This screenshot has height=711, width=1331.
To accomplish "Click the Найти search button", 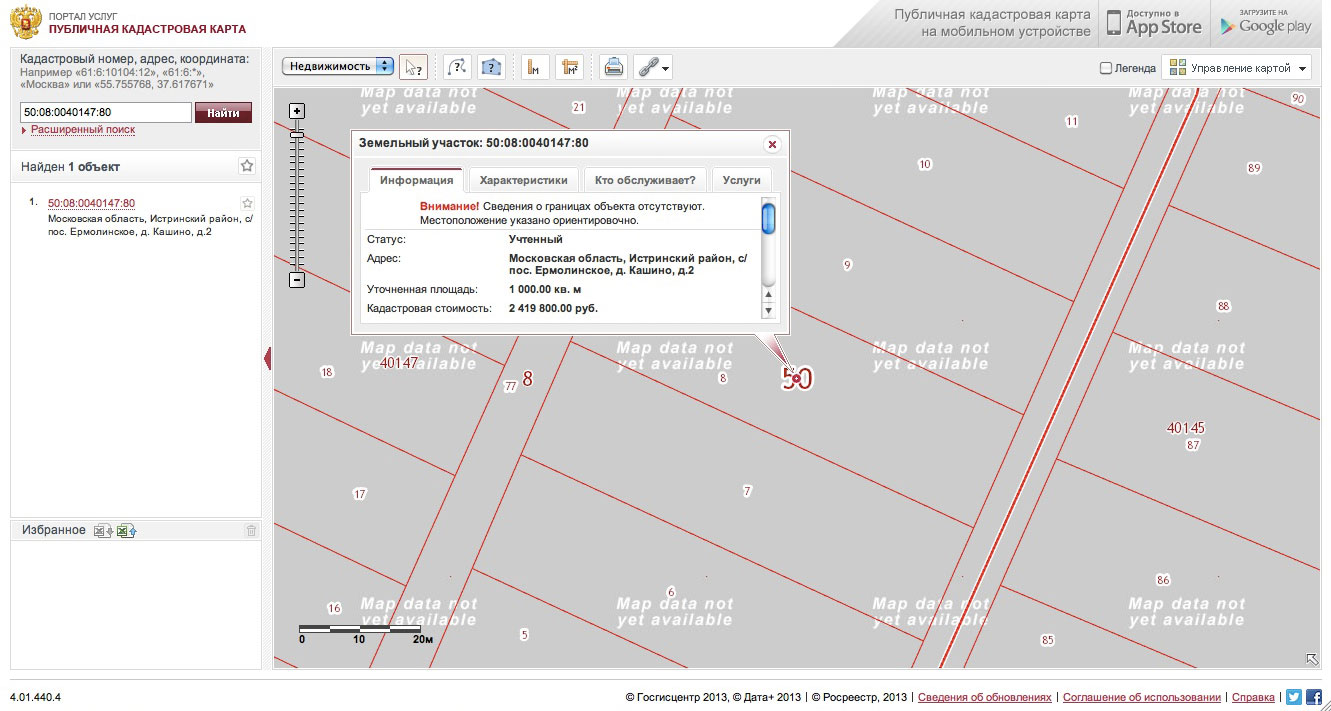I will (x=223, y=113).
